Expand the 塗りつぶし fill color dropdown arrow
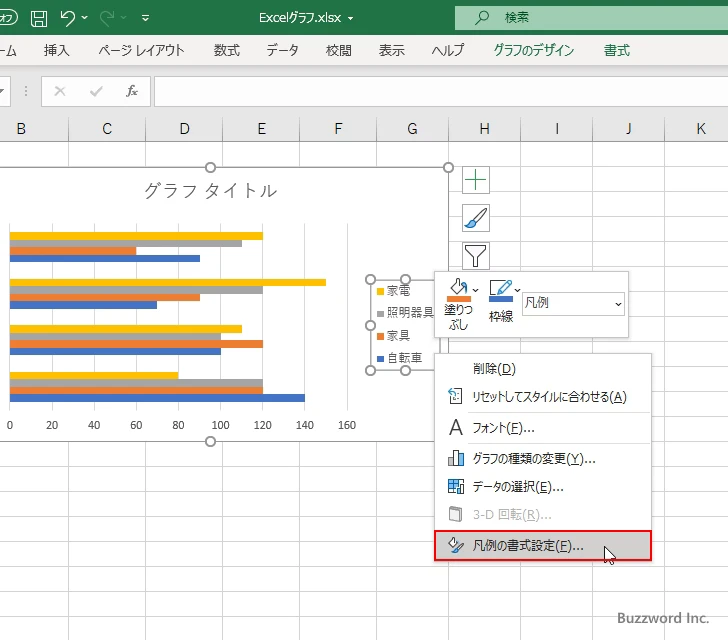Viewport: 728px width, 640px height. (475, 290)
